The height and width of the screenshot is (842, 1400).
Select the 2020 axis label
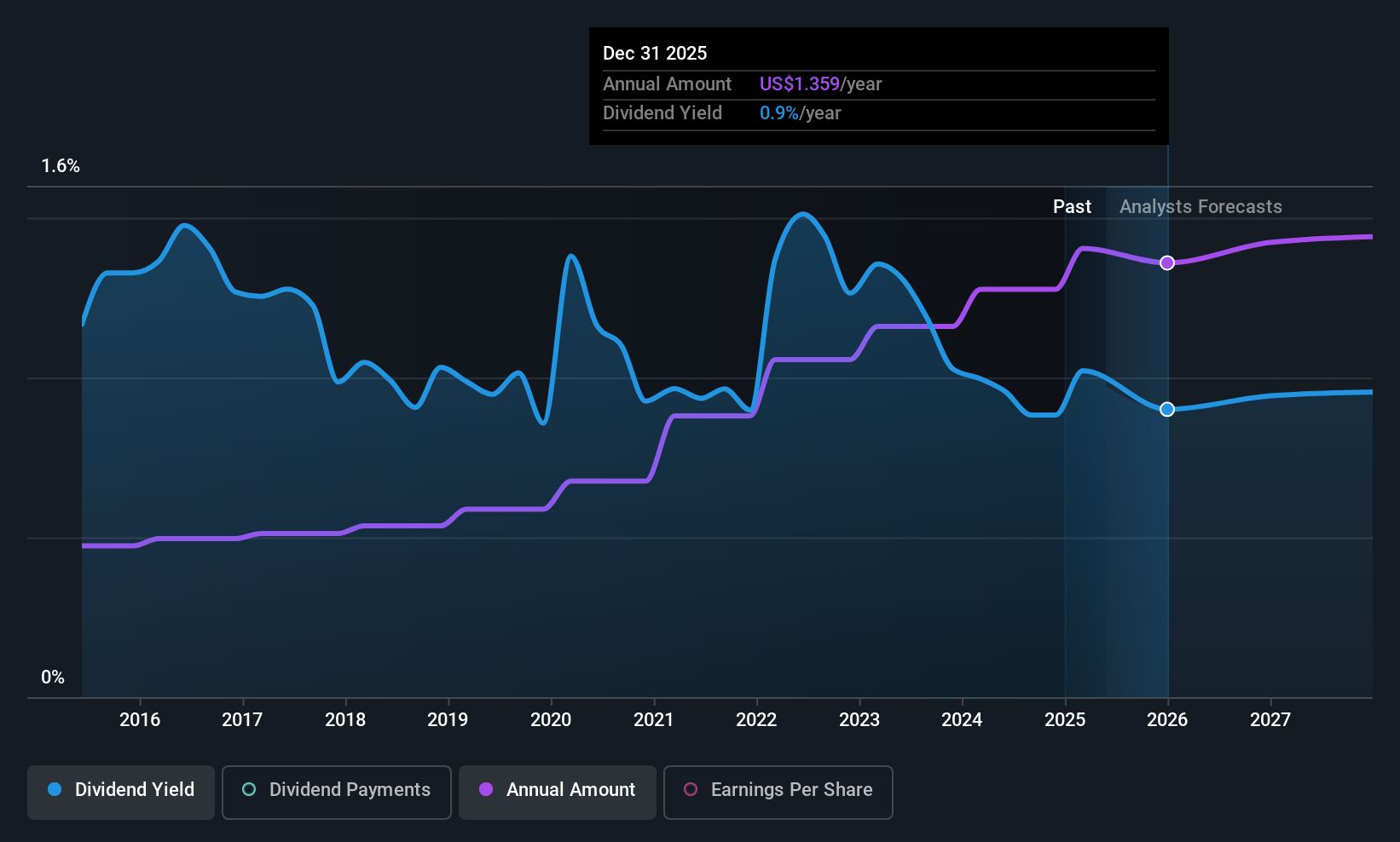coord(551,720)
